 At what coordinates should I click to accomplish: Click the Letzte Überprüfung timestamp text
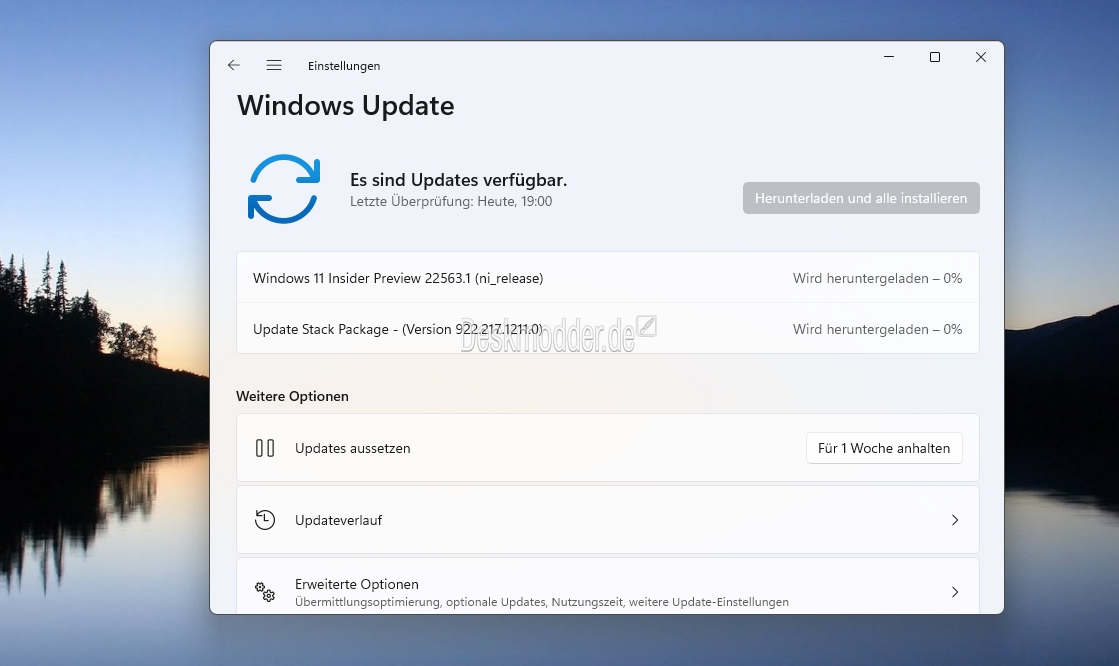451,201
